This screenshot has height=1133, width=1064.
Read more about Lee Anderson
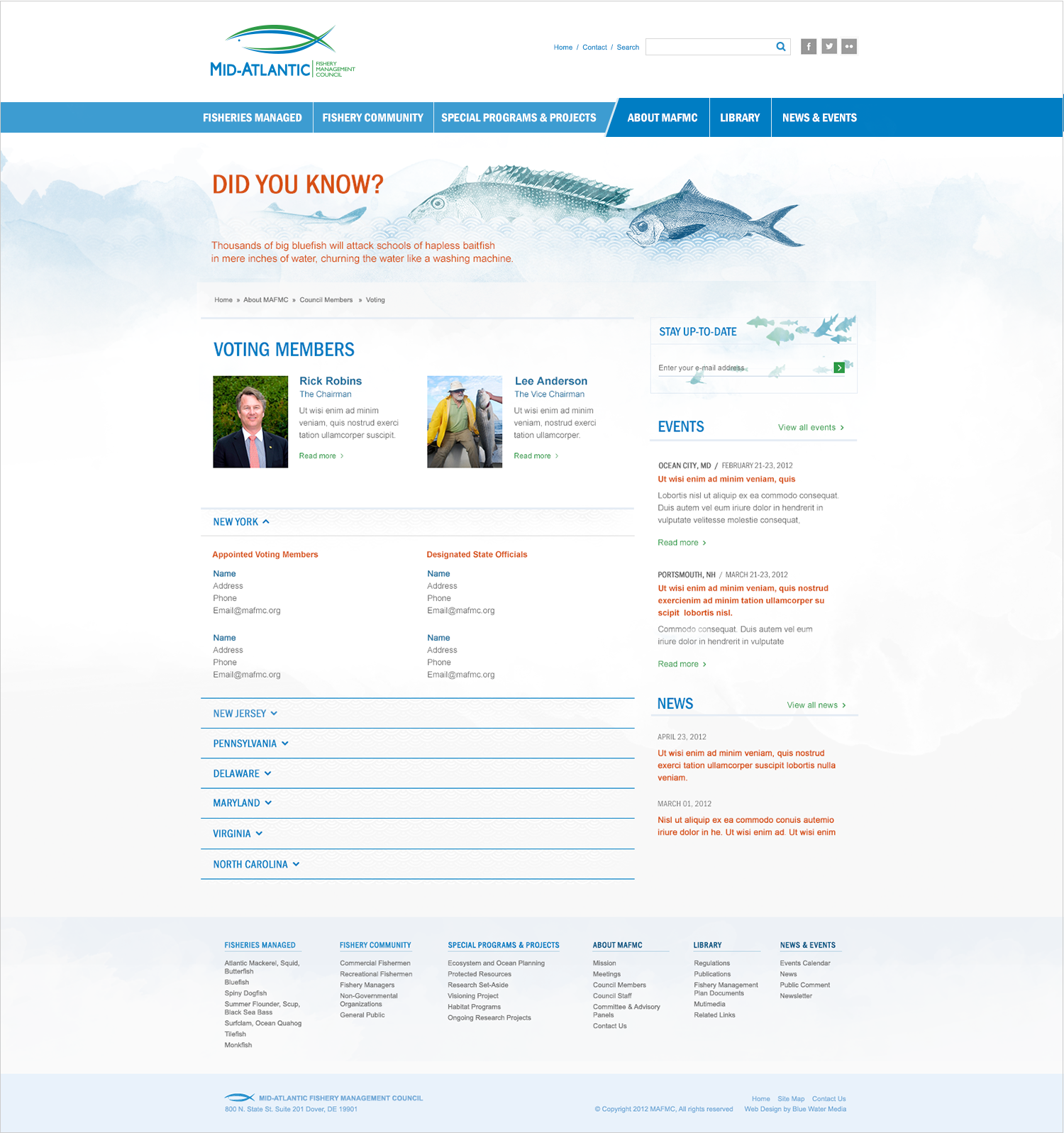coord(536,455)
